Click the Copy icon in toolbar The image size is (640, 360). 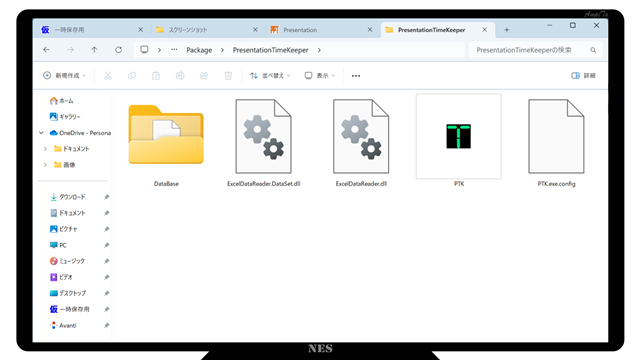click(132, 76)
